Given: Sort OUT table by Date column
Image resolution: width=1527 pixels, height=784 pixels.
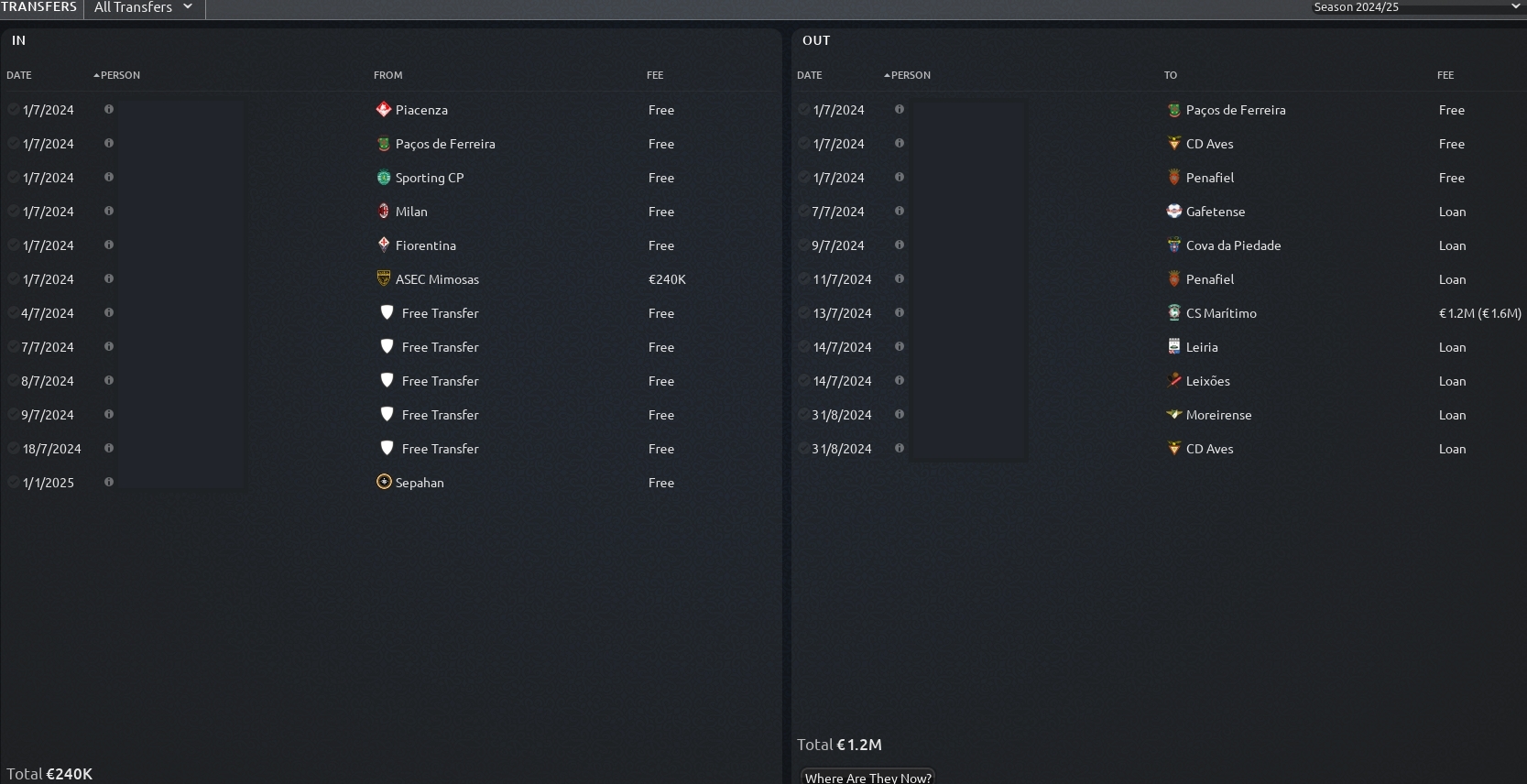Looking at the screenshot, I should tap(810, 75).
